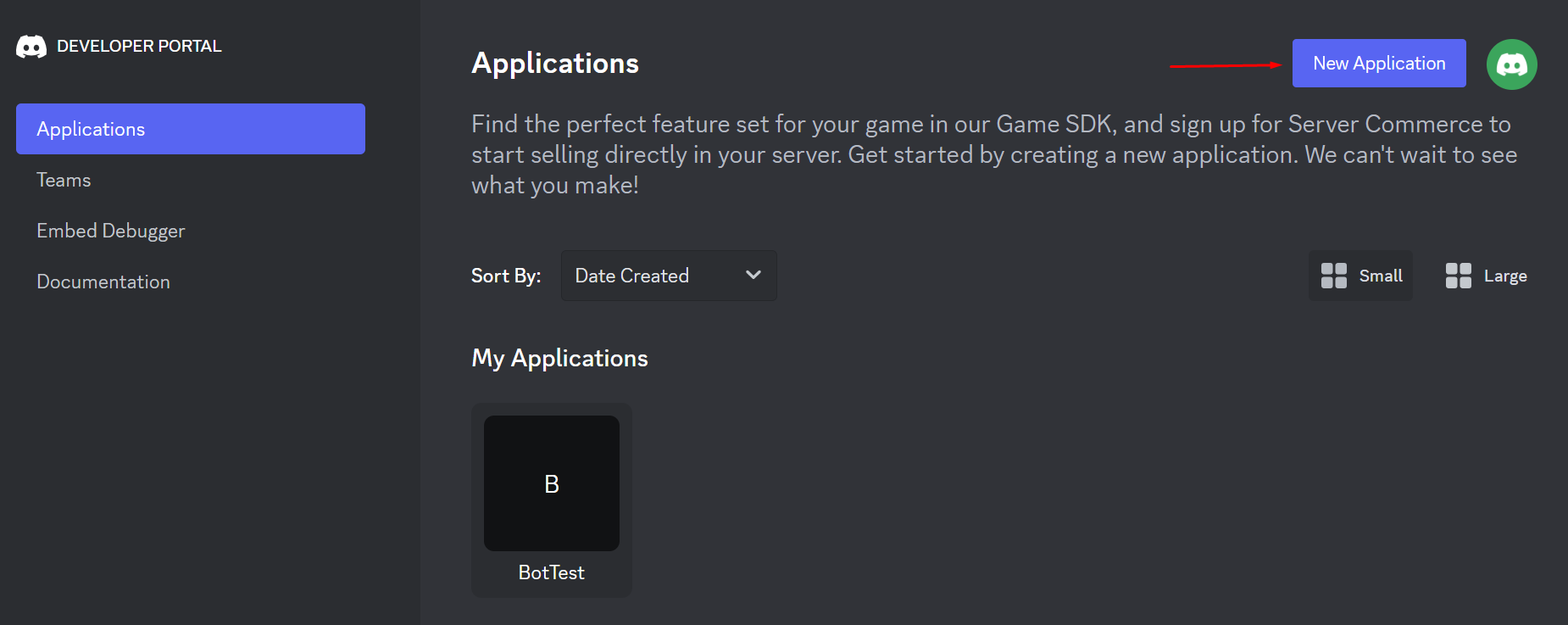
Task: Open Documentation from the sidebar
Action: (x=103, y=281)
